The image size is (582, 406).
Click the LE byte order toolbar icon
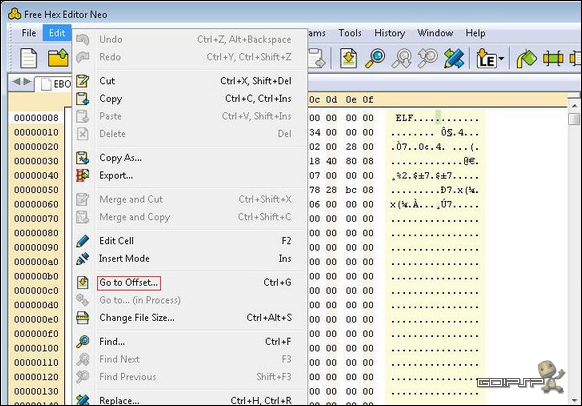[x=486, y=59]
